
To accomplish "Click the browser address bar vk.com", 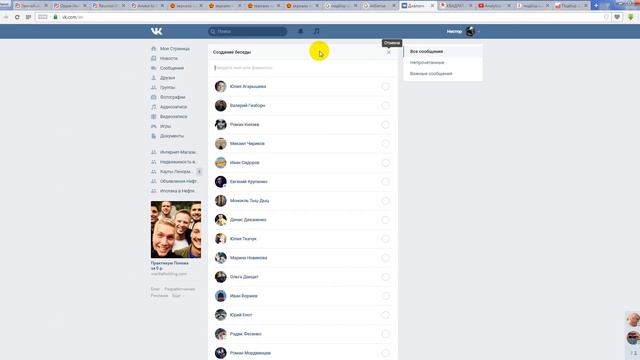I will (x=72, y=17).
